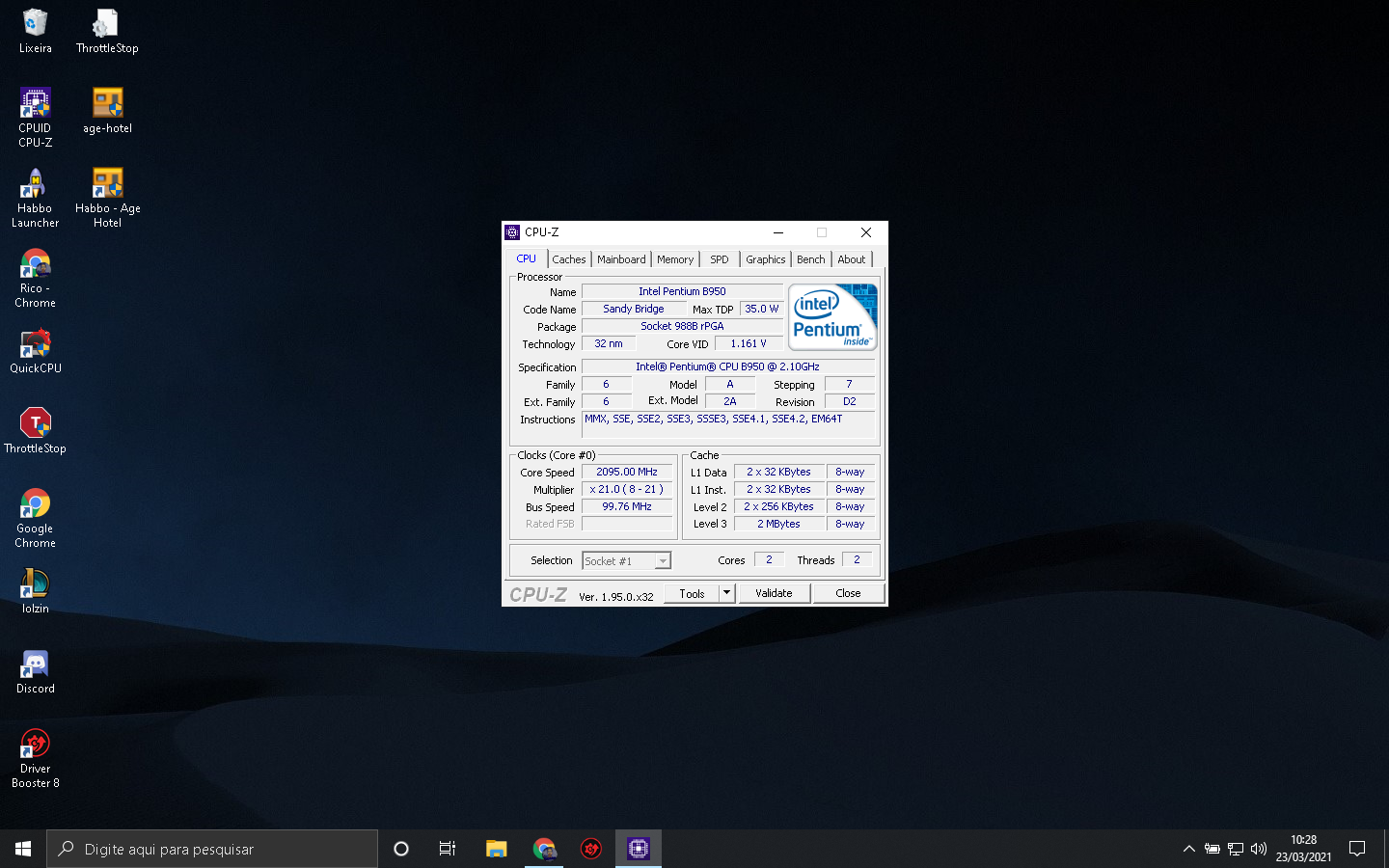Click the 2095.00 MHz core speed value
The image size is (1389, 868).
(x=627, y=472)
